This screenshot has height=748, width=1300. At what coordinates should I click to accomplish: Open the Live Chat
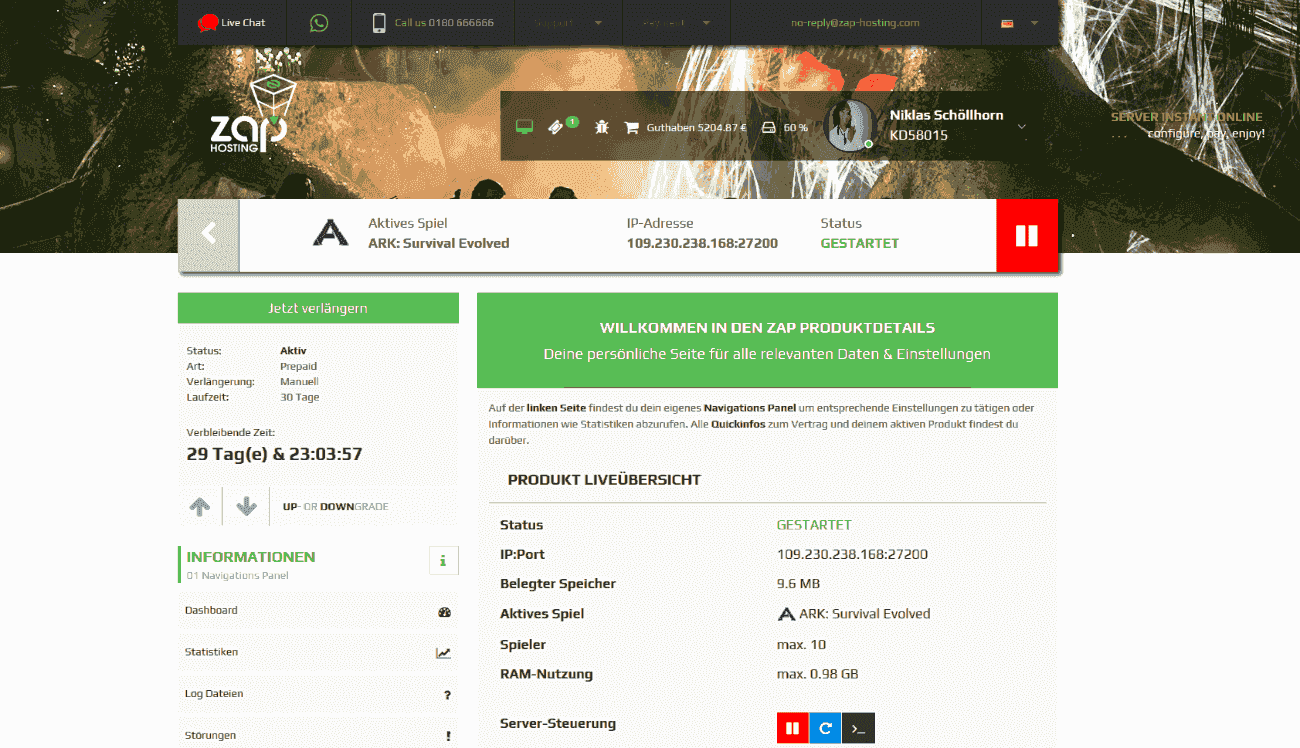[232, 22]
